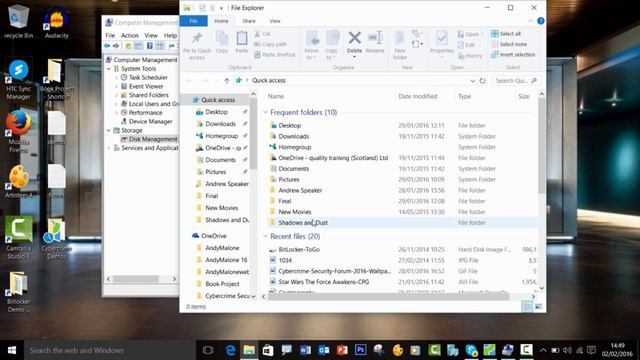Open Action menu in Computer Management

130,36
